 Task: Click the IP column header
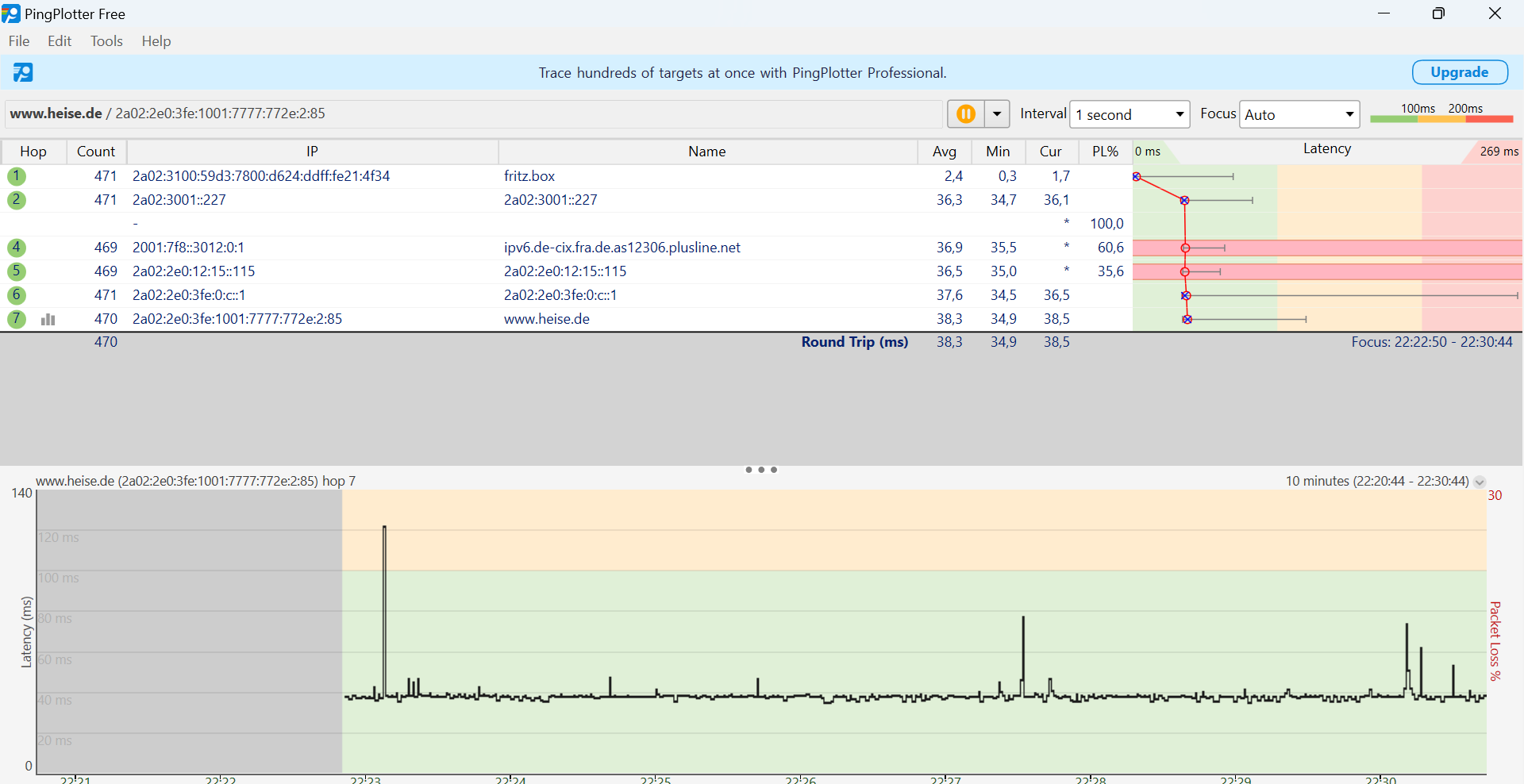[313, 152]
